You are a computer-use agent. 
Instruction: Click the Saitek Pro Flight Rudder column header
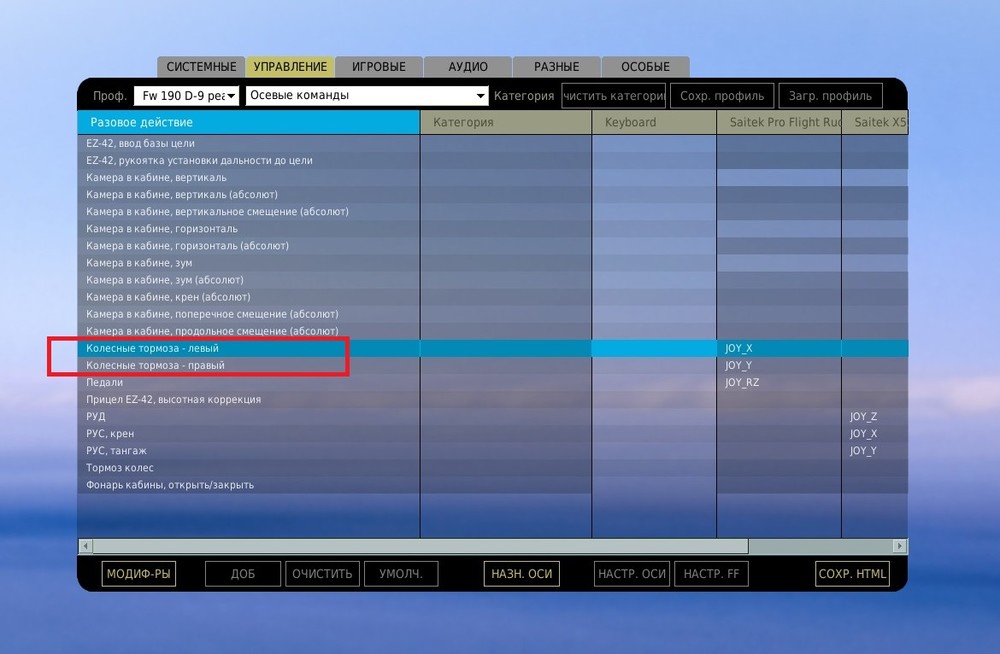779,122
